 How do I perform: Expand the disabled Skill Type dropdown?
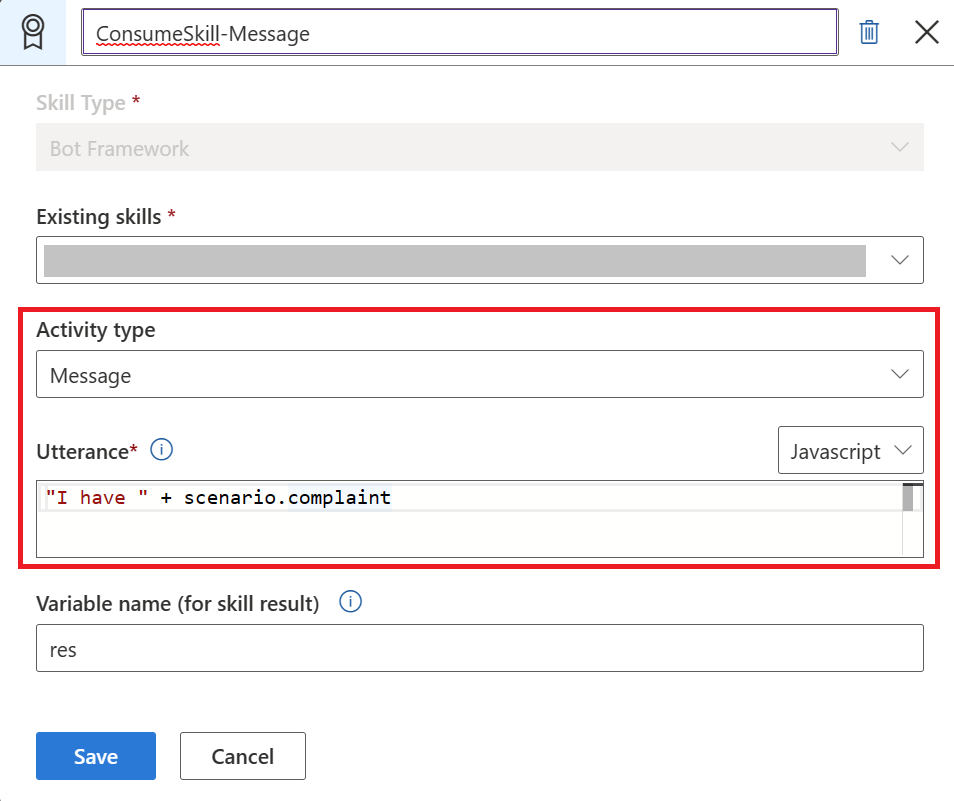tap(478, 147)
